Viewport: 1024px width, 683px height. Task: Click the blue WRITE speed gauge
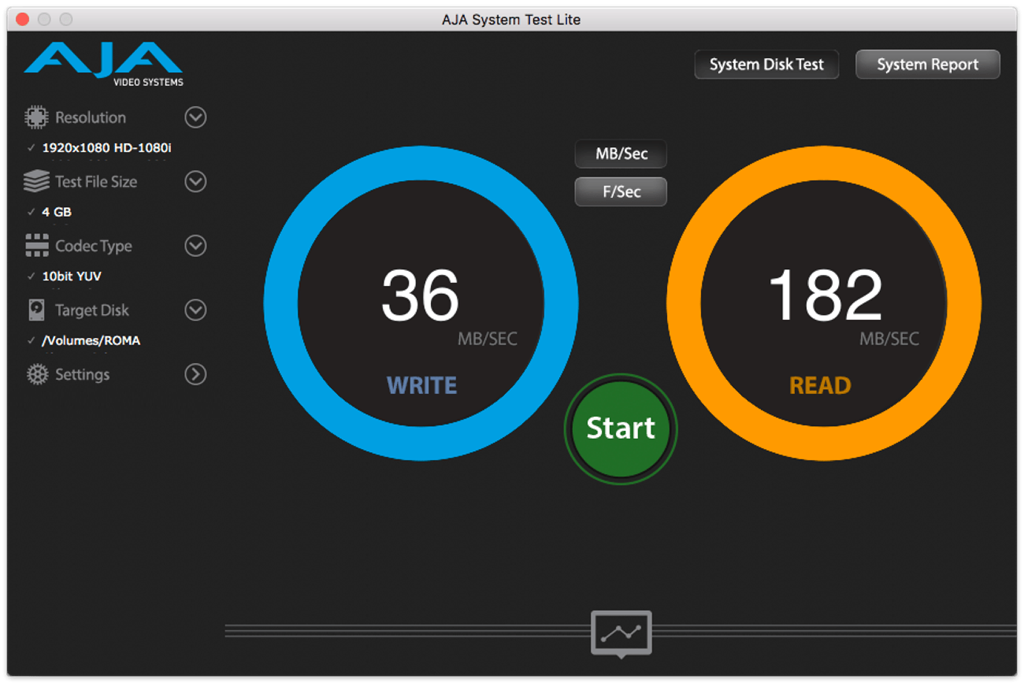tap(420, 304)
